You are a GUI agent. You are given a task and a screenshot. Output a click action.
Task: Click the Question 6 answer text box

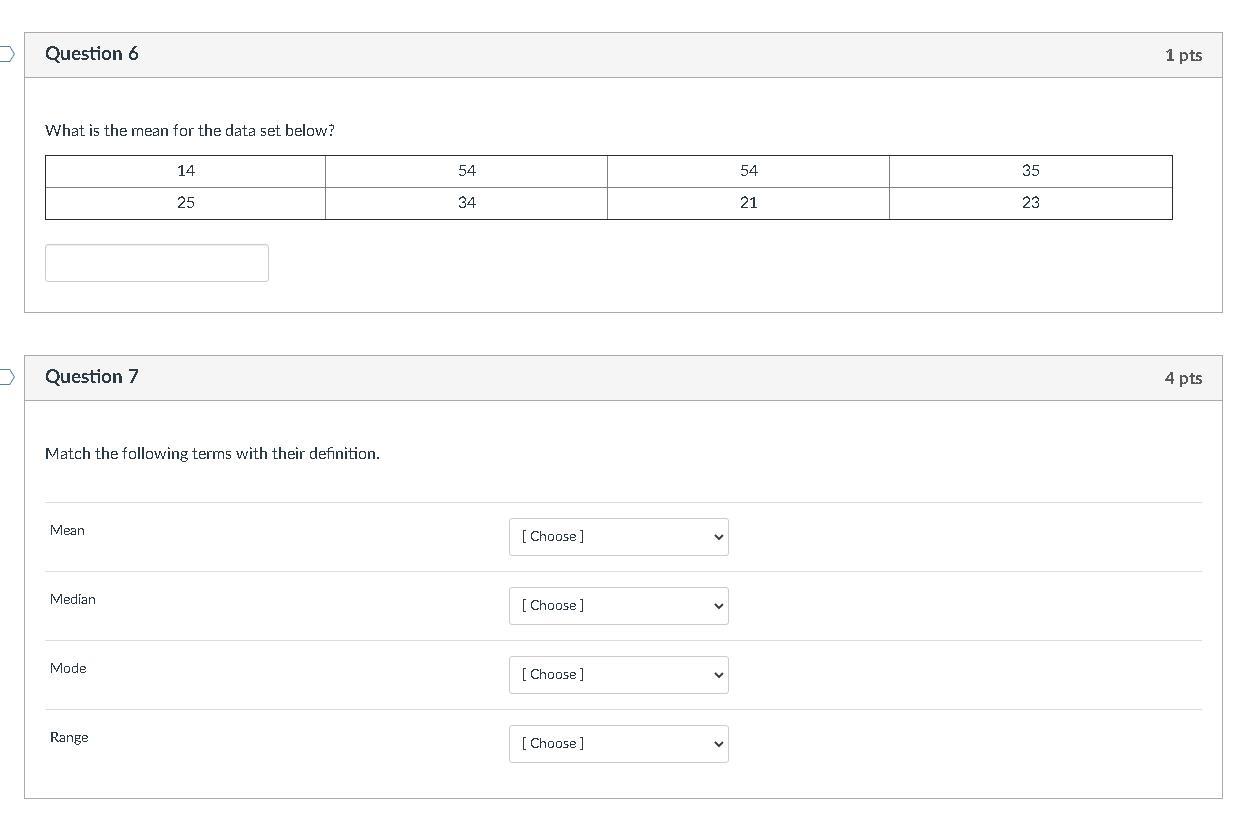(x=157, y=263)
